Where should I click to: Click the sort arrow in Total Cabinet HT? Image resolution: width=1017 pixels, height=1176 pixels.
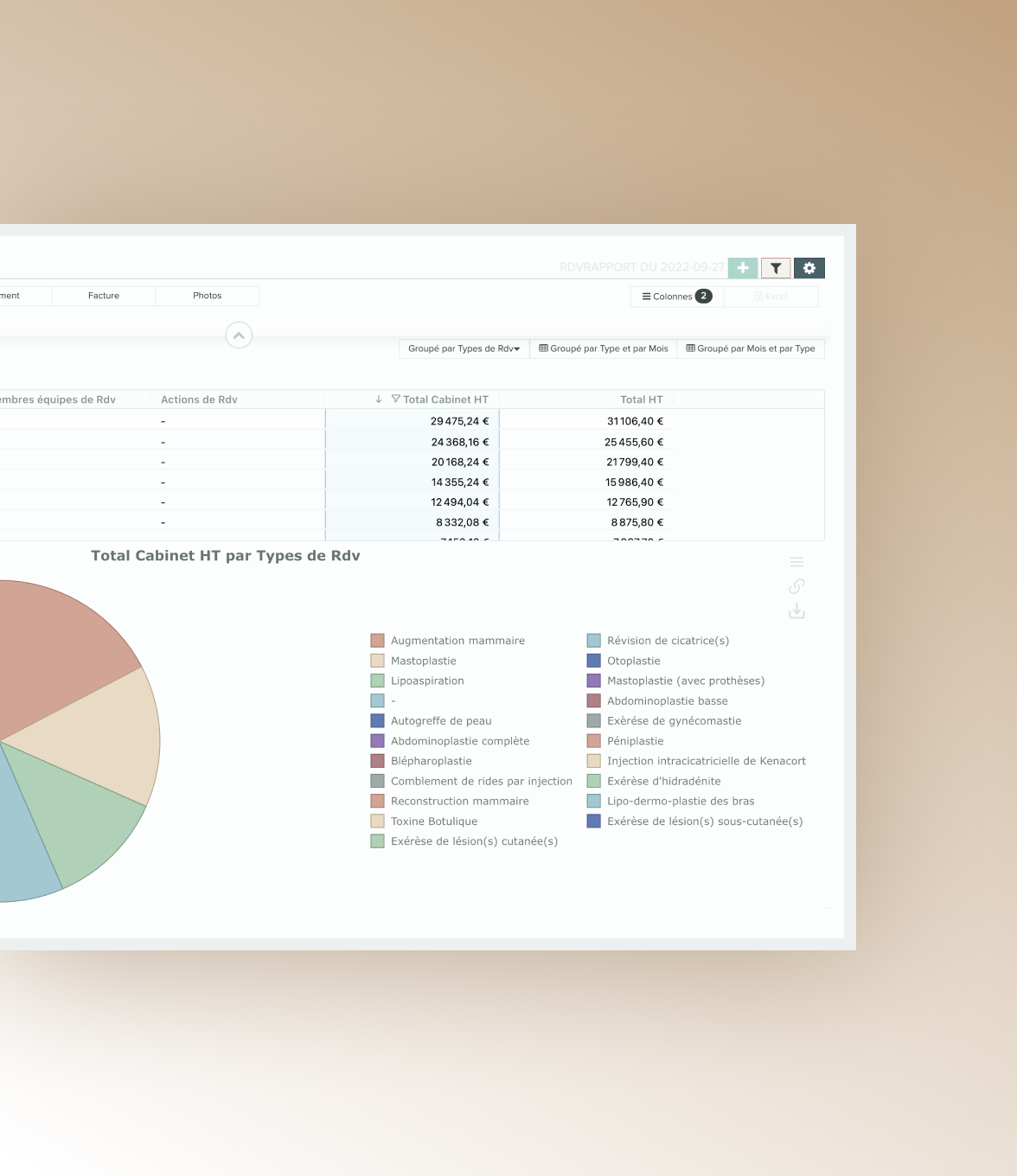click(379, 399)
